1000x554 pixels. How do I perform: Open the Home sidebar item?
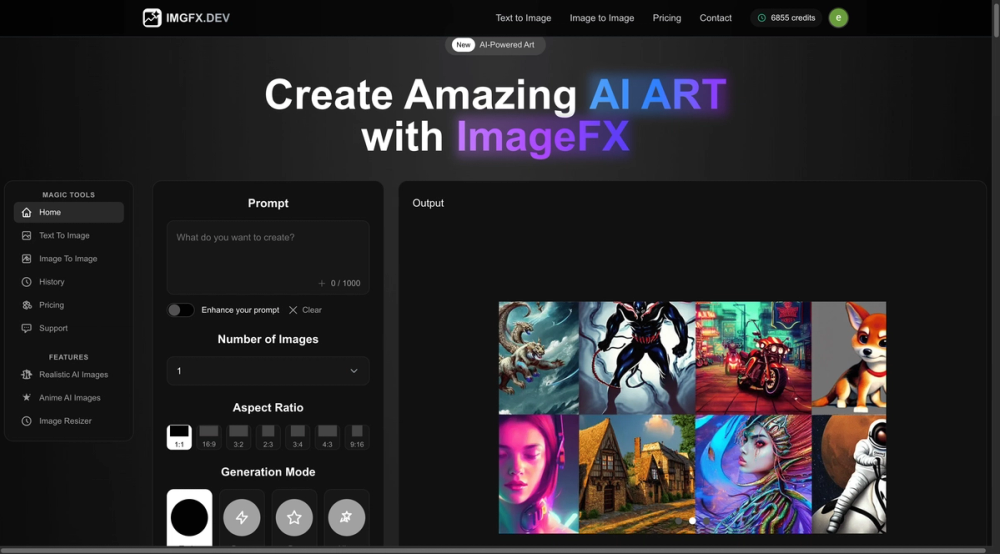tap(69, 212)
